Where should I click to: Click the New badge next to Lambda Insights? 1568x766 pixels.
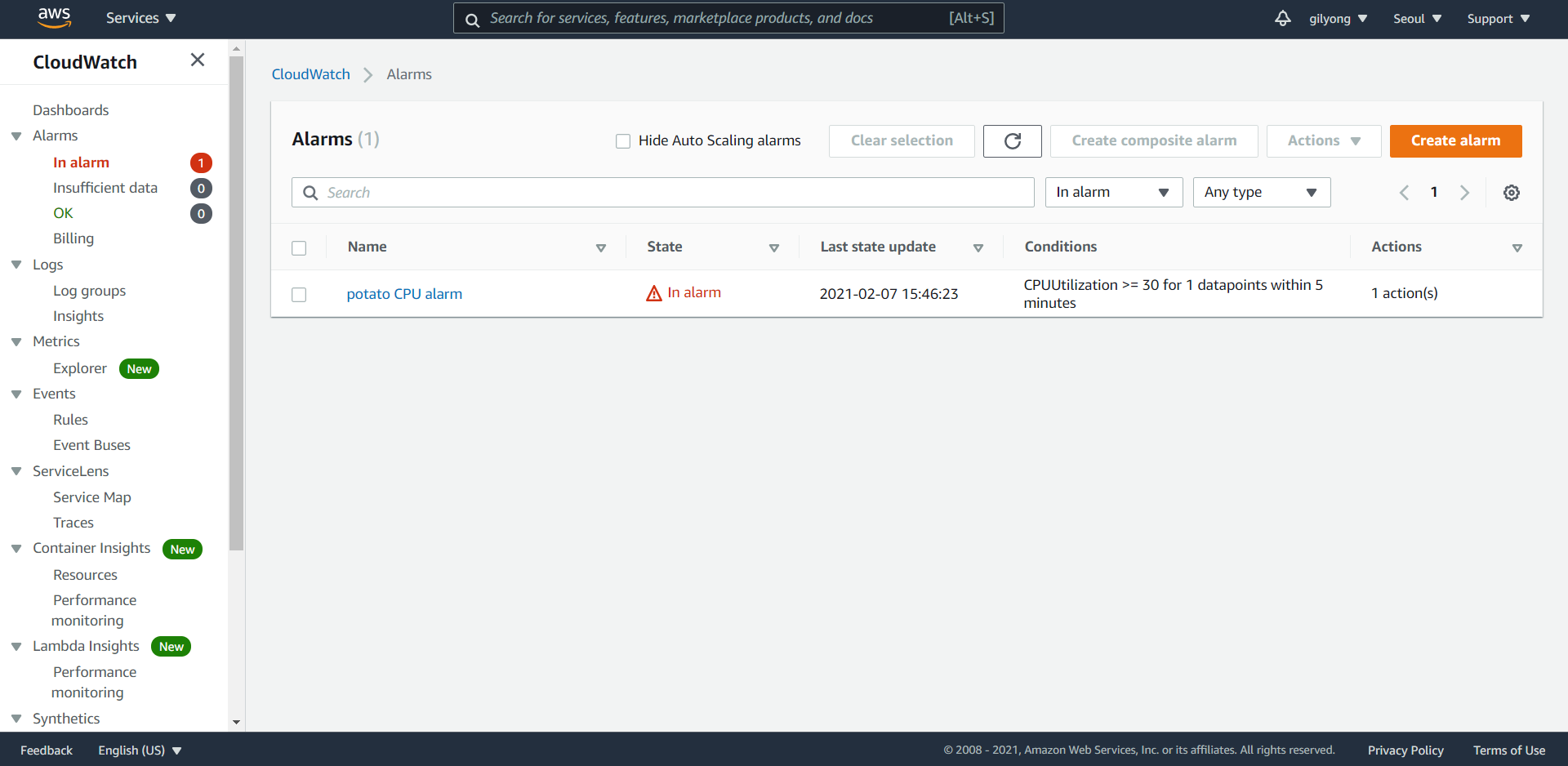pos(171,647)
